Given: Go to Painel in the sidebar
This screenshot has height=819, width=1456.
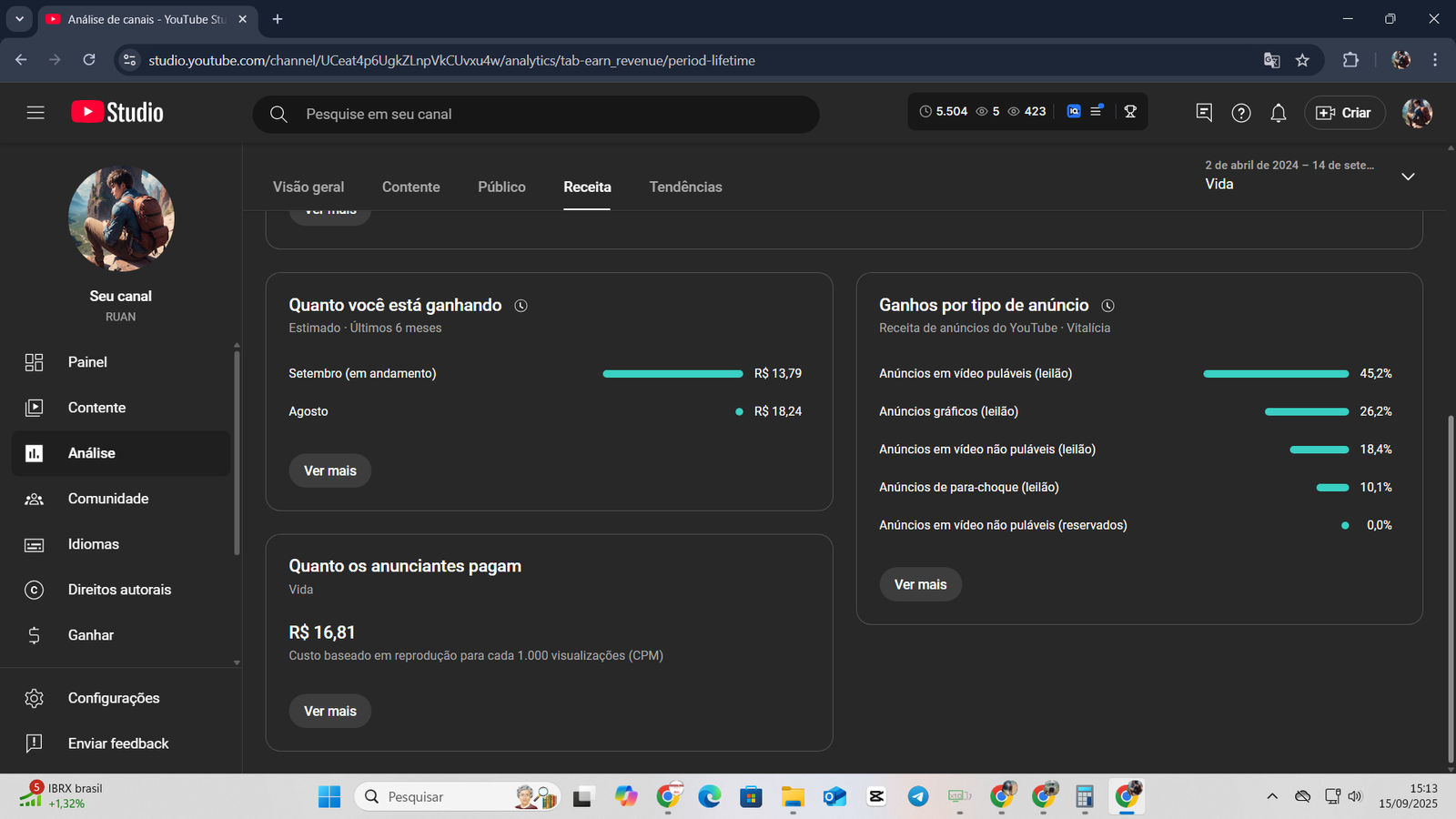Looking at the screenshot, I should (121, 362).
